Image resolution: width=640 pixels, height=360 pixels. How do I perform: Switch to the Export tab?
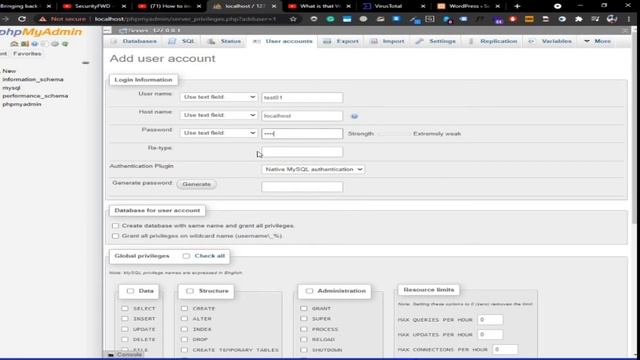point(341,41)
